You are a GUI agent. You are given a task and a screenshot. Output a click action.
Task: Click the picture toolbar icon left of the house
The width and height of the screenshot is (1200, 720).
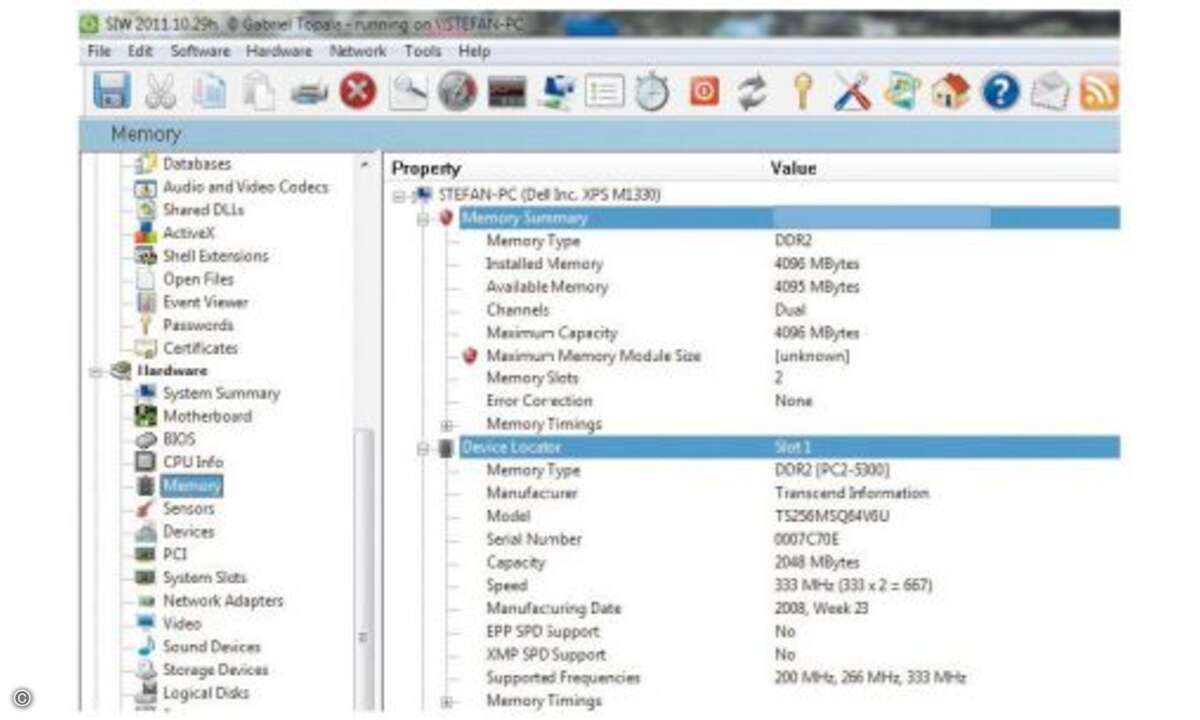point(901,92)
